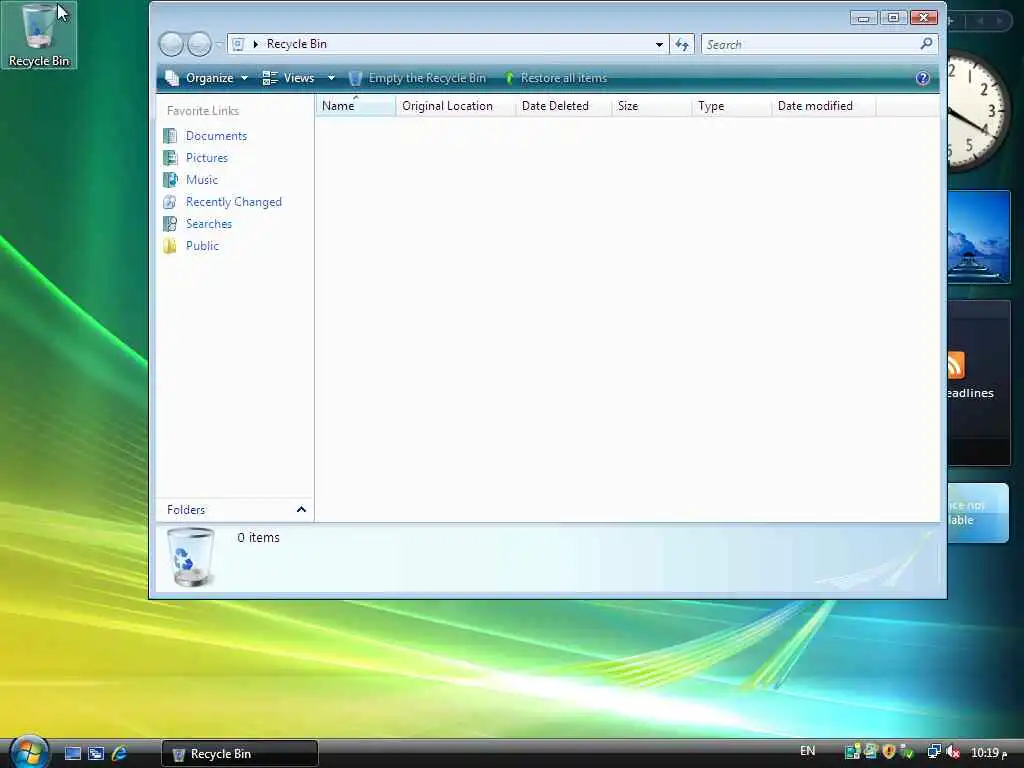Click the Recycle Bin icon in address bar
Screen dimensions: 1024x768
point(238,44)
